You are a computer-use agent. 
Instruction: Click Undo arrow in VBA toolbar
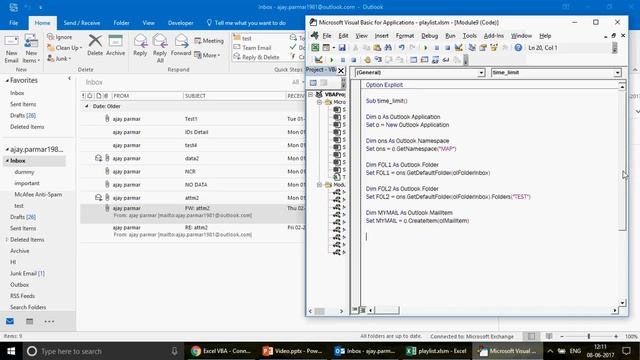402,48
